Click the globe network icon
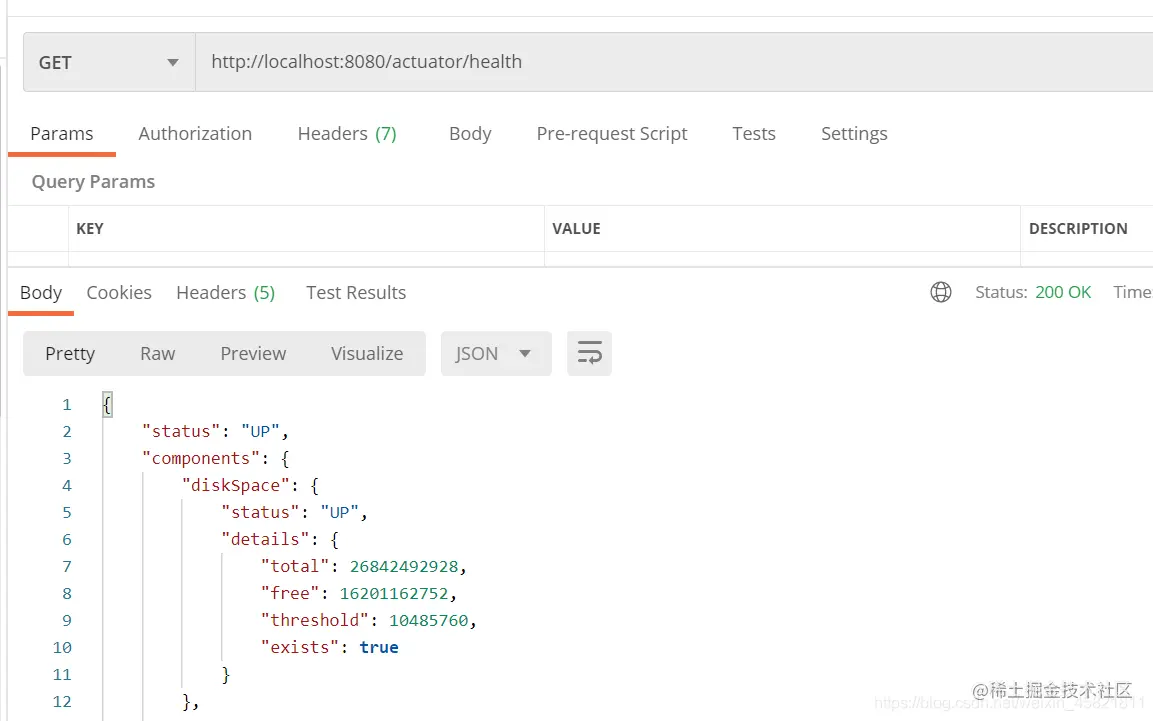 (941, 292)
